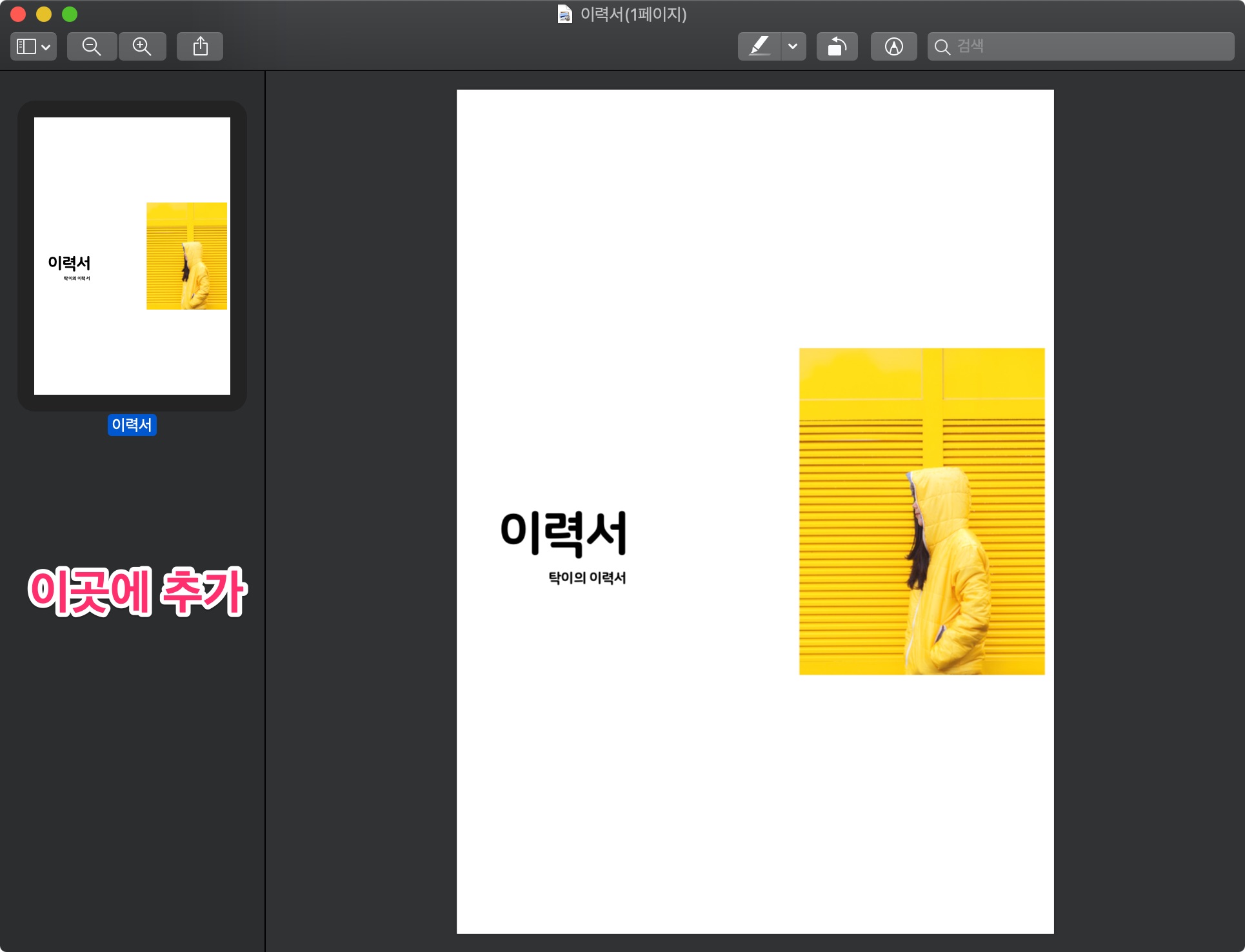Expand the highlight color dropdown arrow
Image resolution: width=1245 pixels, height=952 pixels.
coord(793,46)
